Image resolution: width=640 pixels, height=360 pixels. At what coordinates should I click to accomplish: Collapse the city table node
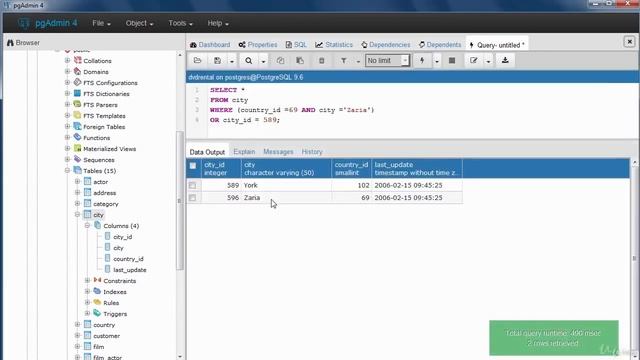click(x=77, y=214)
